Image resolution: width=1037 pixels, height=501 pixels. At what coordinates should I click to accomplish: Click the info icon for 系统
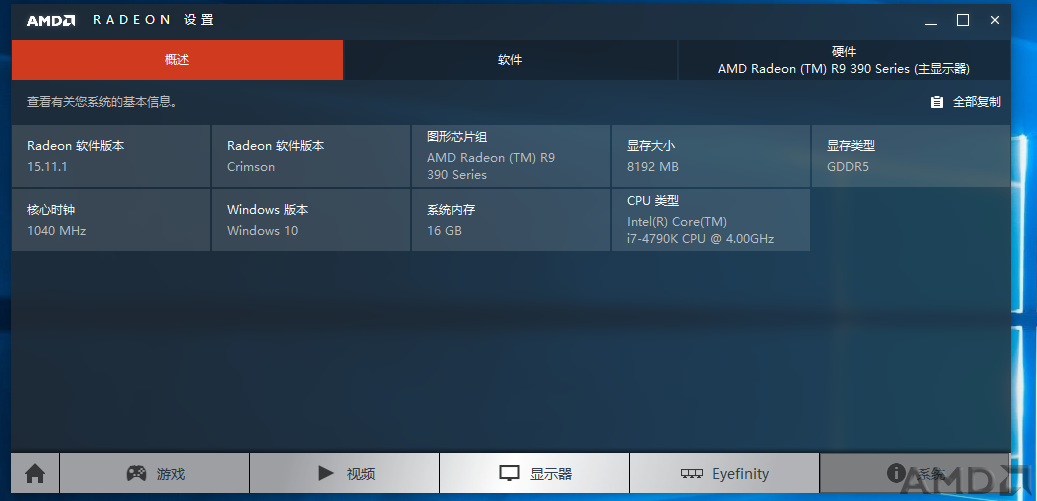(x=895, y=473)
